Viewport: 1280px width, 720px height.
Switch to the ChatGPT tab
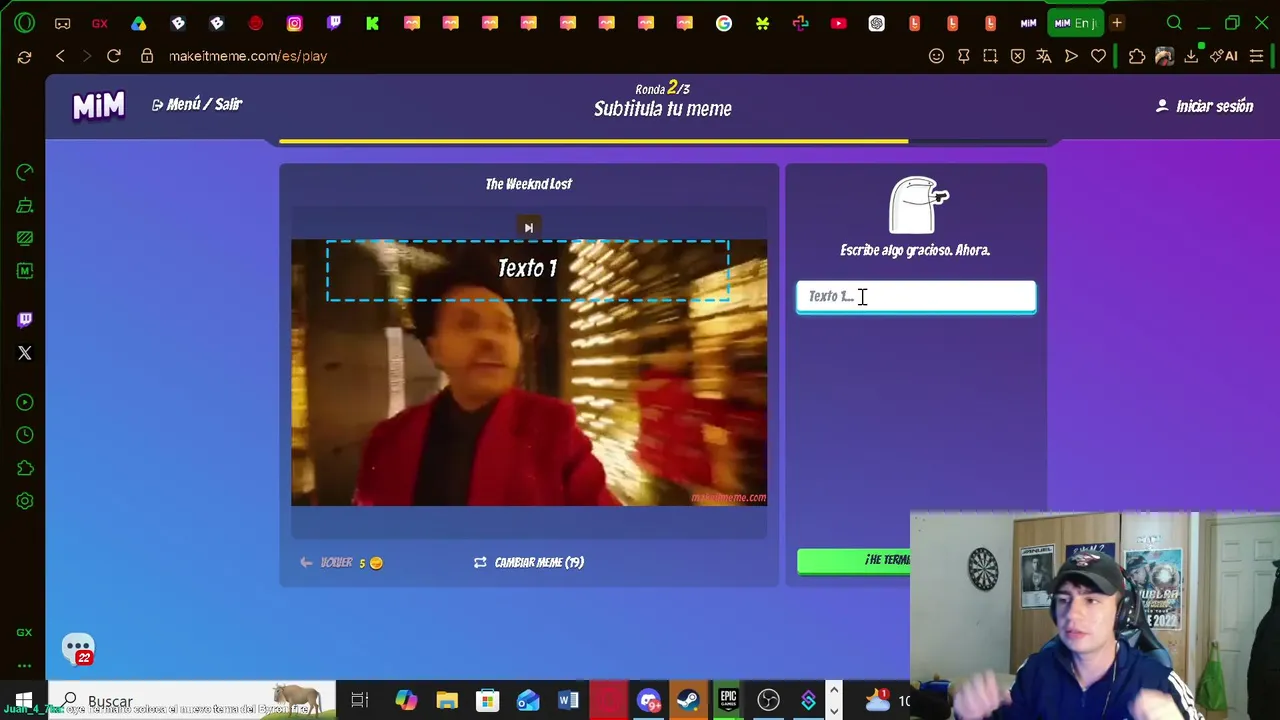[x=877, y=23]
